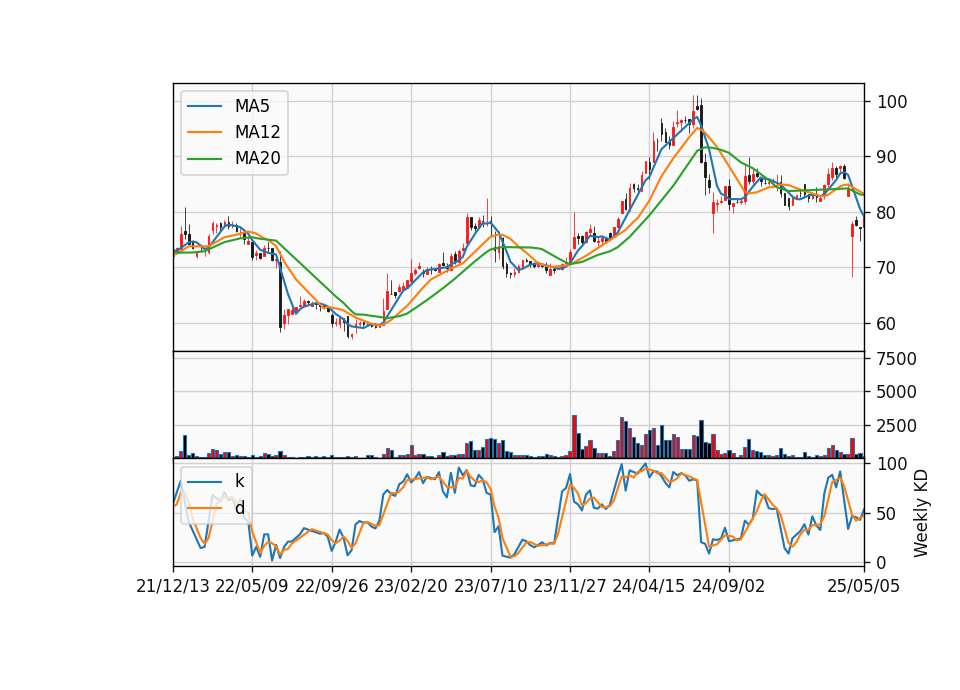Click the price axis label 90

click(888, 157)
